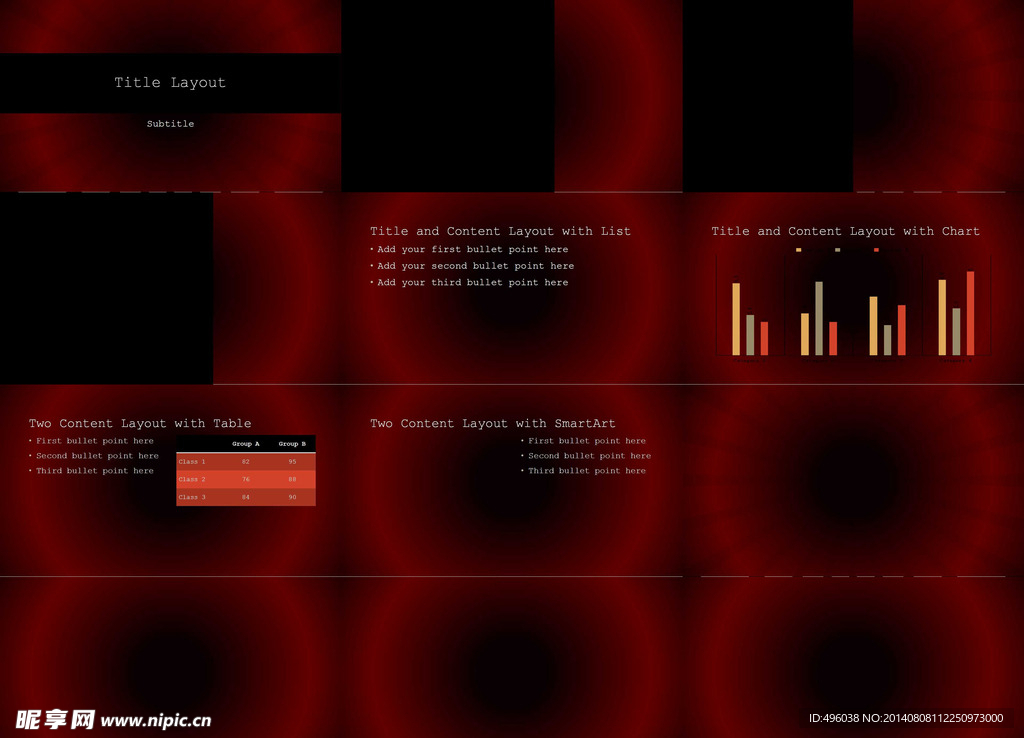Image resolution: width=1024 pixels, height=738 pixels.
Task: Select "Add your third bullet point here"
Action: 472,283
